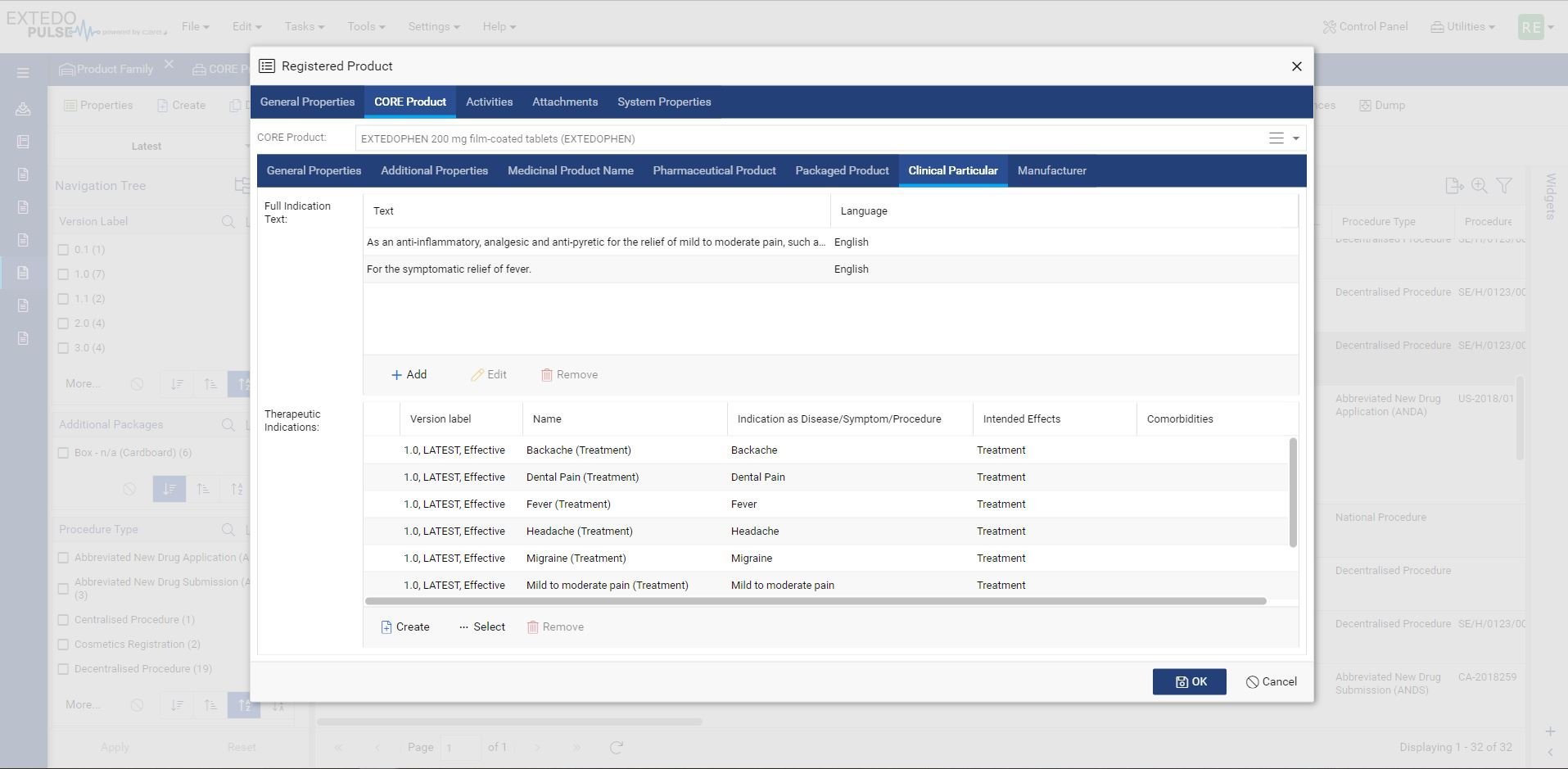Check the Decentralised Procedure (19) checkbox

pos(63,669)
